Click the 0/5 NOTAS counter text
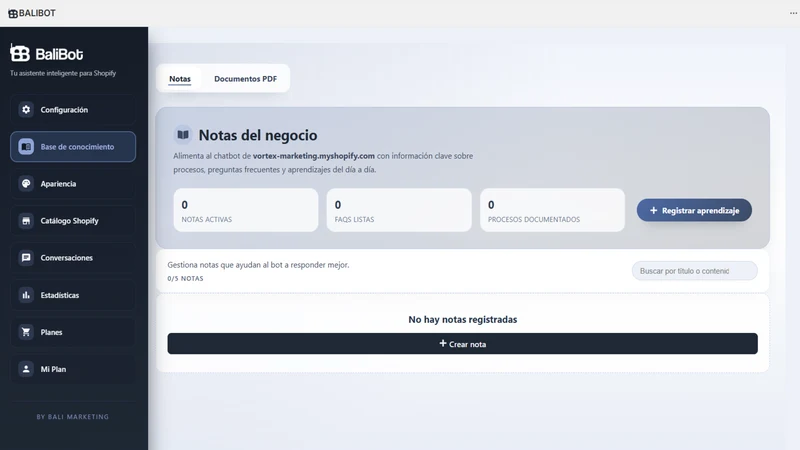Image resolution: width=800 pixels, height=450 pixels. 185,279
